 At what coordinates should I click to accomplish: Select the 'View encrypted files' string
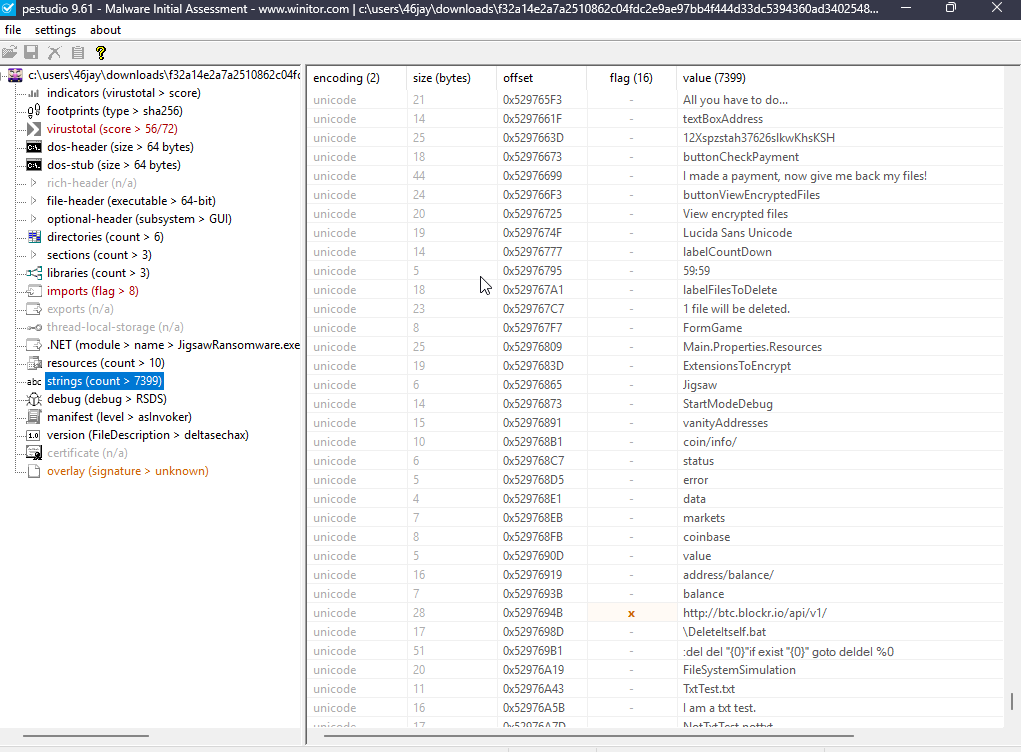click(x=735, y=214)
